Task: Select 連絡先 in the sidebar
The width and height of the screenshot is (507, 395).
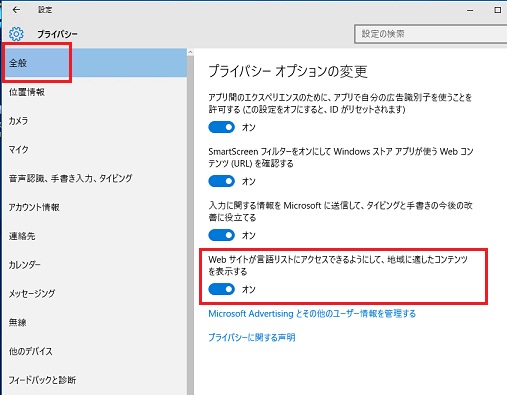Action: 95,236
